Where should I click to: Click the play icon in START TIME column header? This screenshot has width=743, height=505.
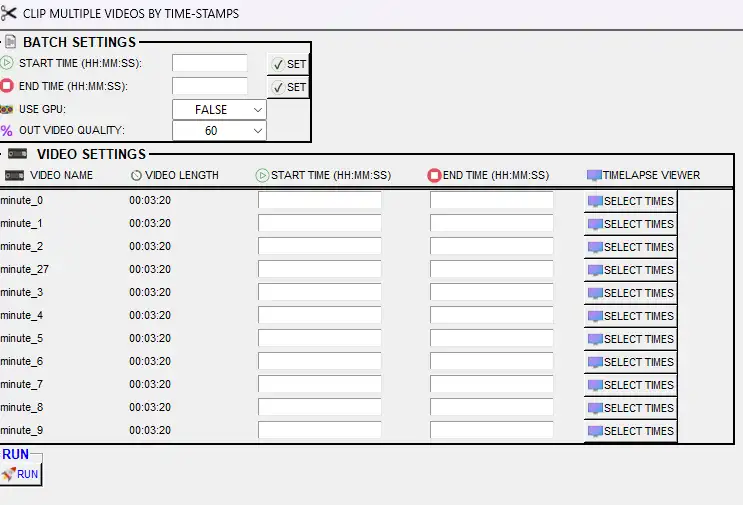tap(262, 175)
